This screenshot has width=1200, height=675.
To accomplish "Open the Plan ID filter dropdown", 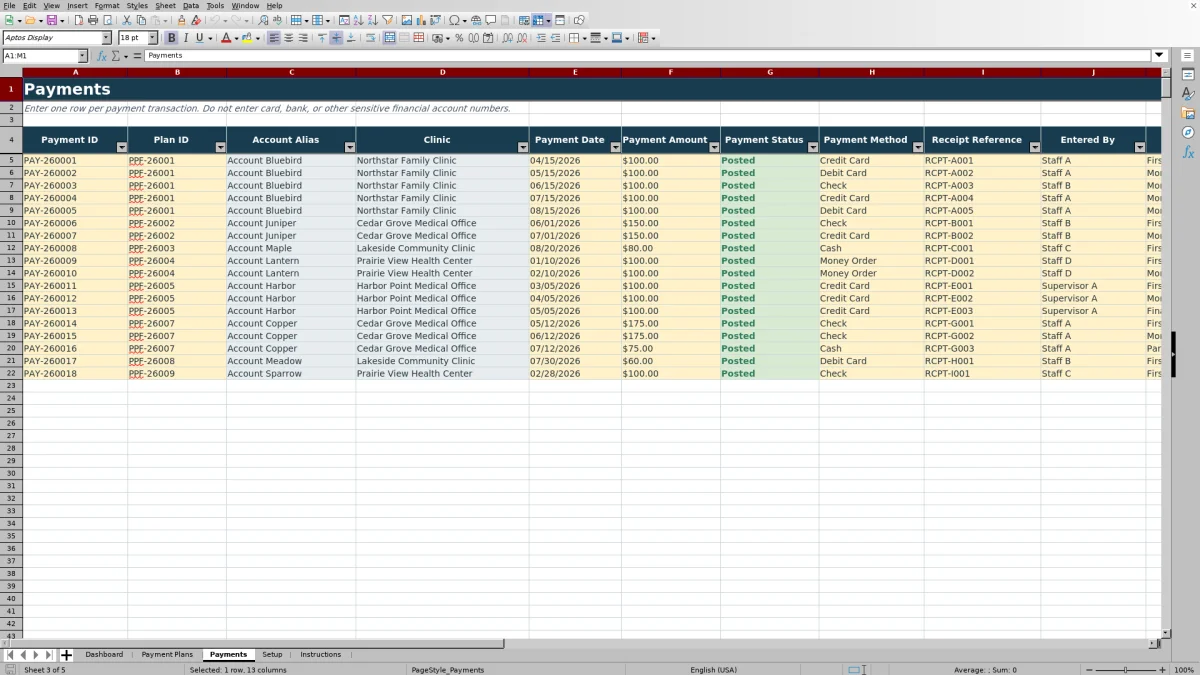I will 221,147.
